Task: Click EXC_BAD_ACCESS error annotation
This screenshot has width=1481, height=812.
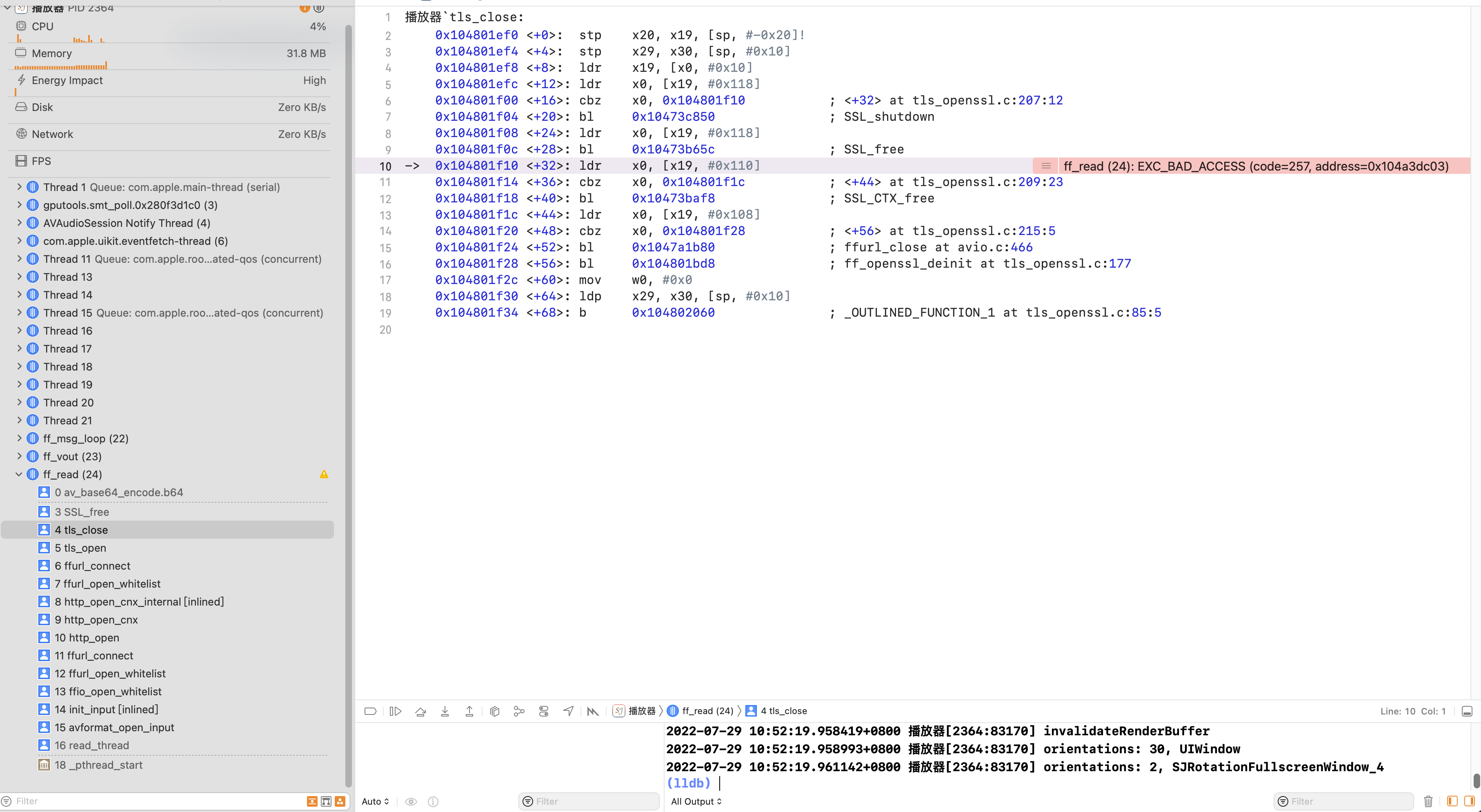Action: pyautogui.click(x=1255, y=166)
